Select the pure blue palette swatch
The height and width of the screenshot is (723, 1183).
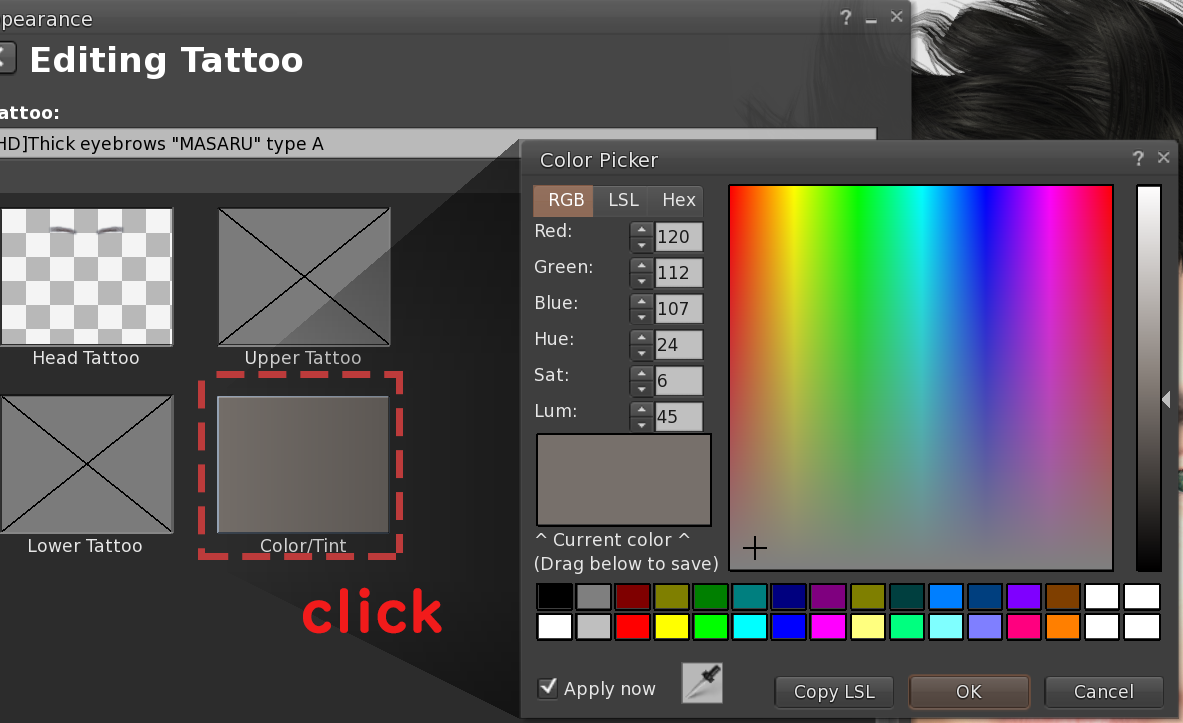coord(789,626)
